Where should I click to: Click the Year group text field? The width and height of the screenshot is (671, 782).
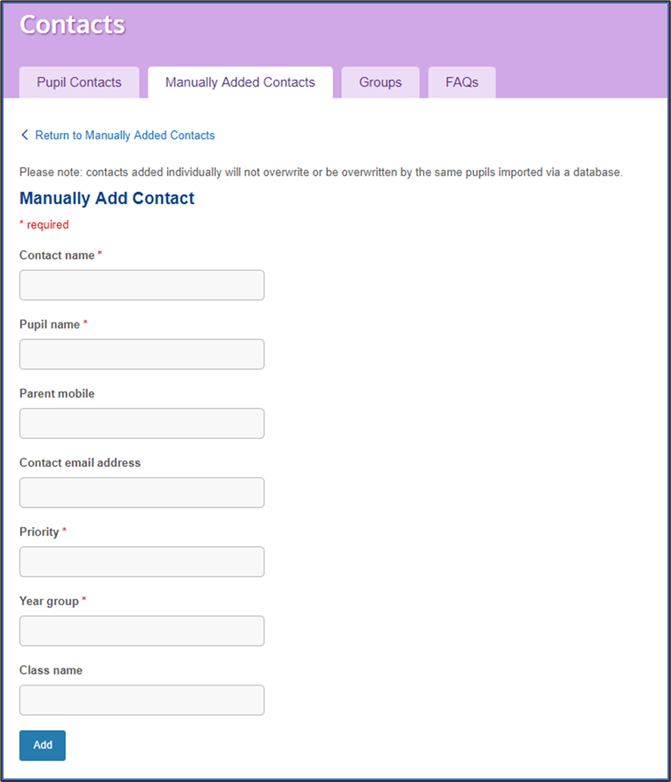click(x=142, y=631)
